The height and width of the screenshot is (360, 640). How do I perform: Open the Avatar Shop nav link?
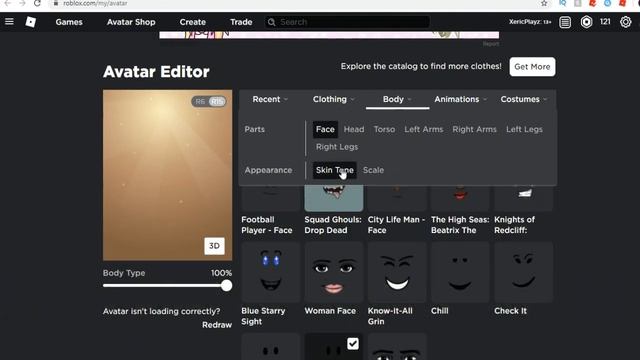click(x=131, y=22)
